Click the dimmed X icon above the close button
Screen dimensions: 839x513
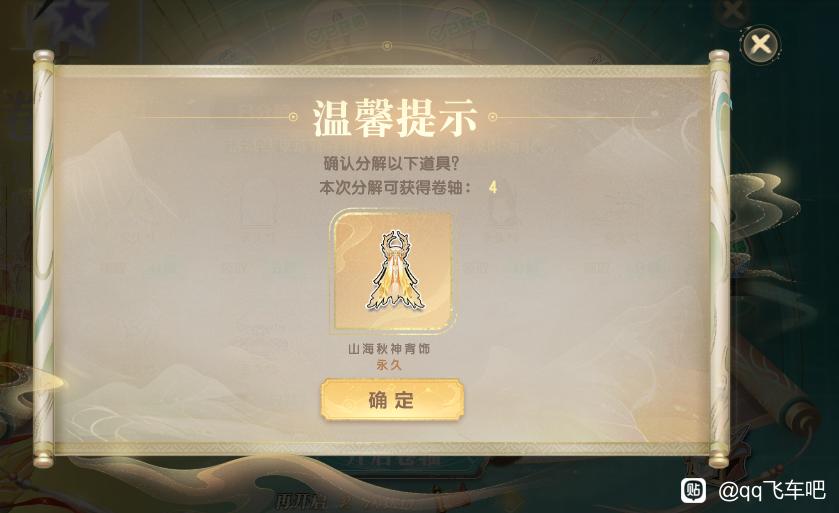click(x=732, y=10)
